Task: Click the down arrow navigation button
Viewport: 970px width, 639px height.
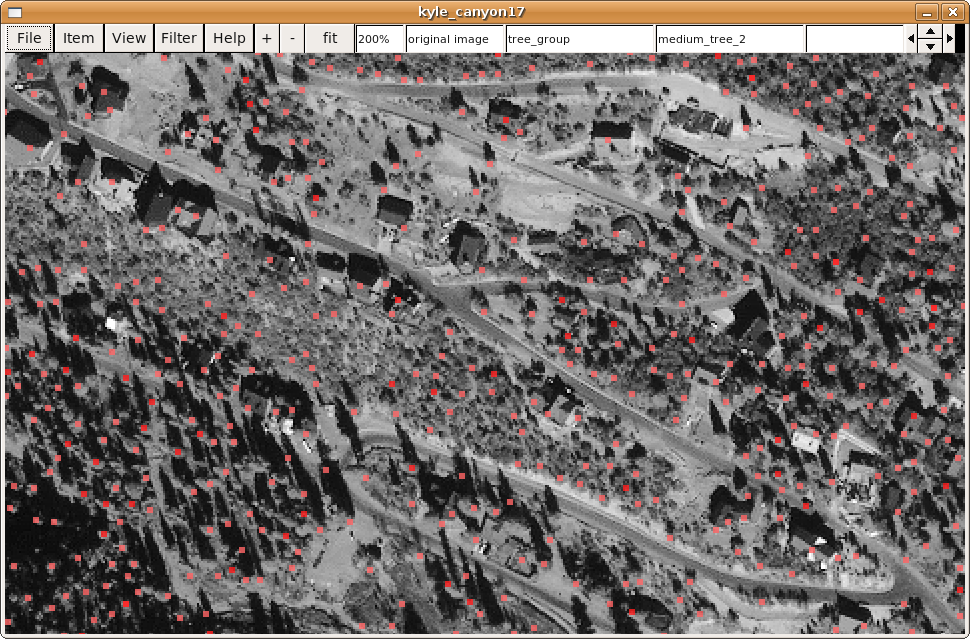Action: click(930, 46)
